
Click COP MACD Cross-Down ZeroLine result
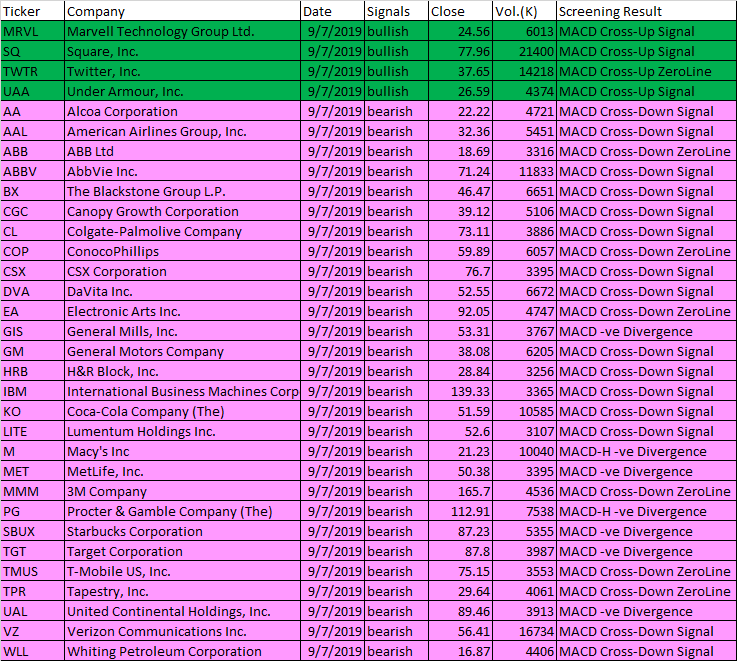[646, 251]
